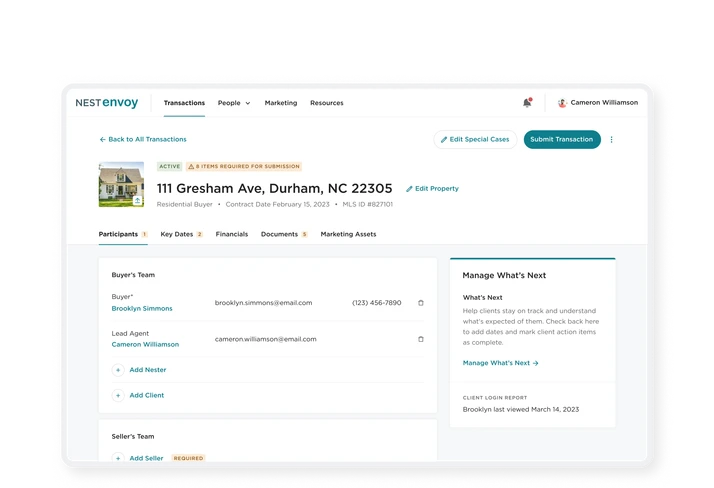This screenshot has height=488, width=714.
Task: Click plus icon beside Add Seller
Action: [118, 458]
